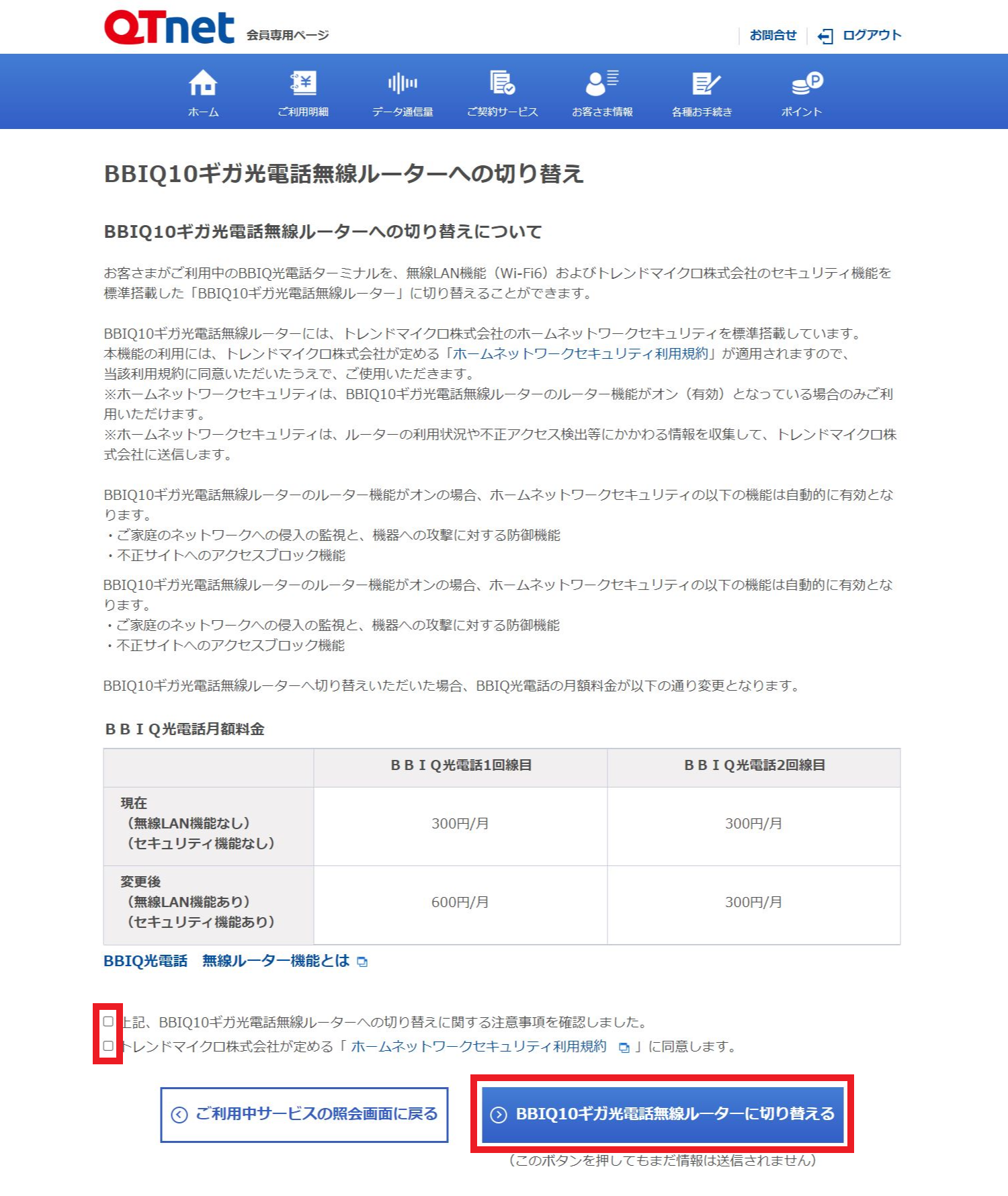Screen dimensions: 1008x1196
Task: Open the お客さま情報 person icon
Action: pos(602,83)
